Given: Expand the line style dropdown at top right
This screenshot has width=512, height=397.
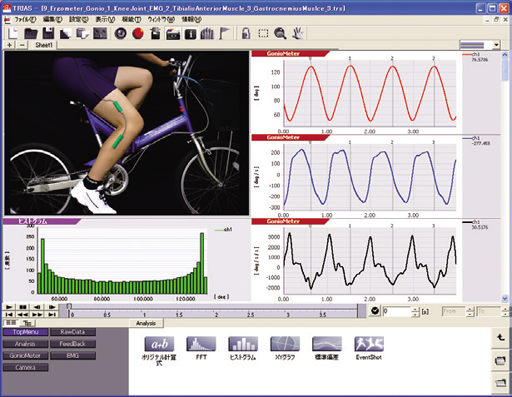Looking at the screenshot, I should click(x=496, y=45).
